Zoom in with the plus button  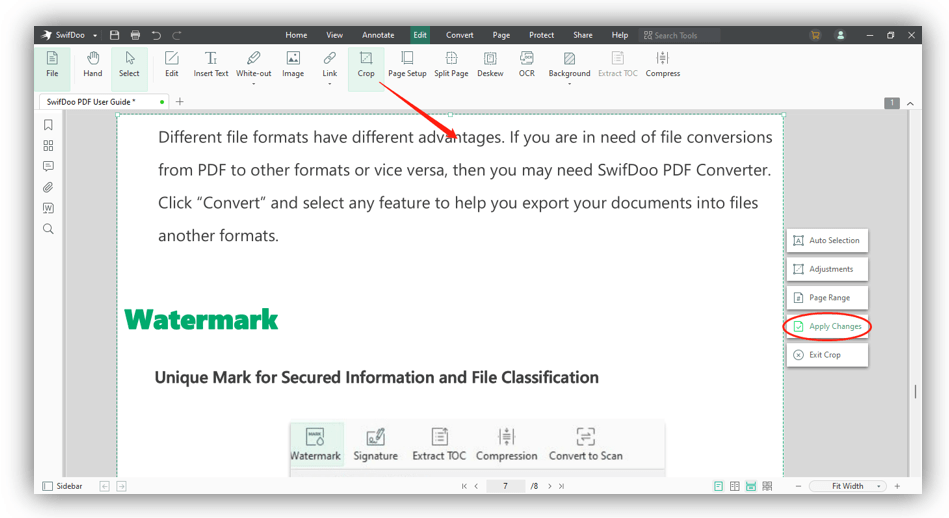pyautogui.click(x=897, y=486)
